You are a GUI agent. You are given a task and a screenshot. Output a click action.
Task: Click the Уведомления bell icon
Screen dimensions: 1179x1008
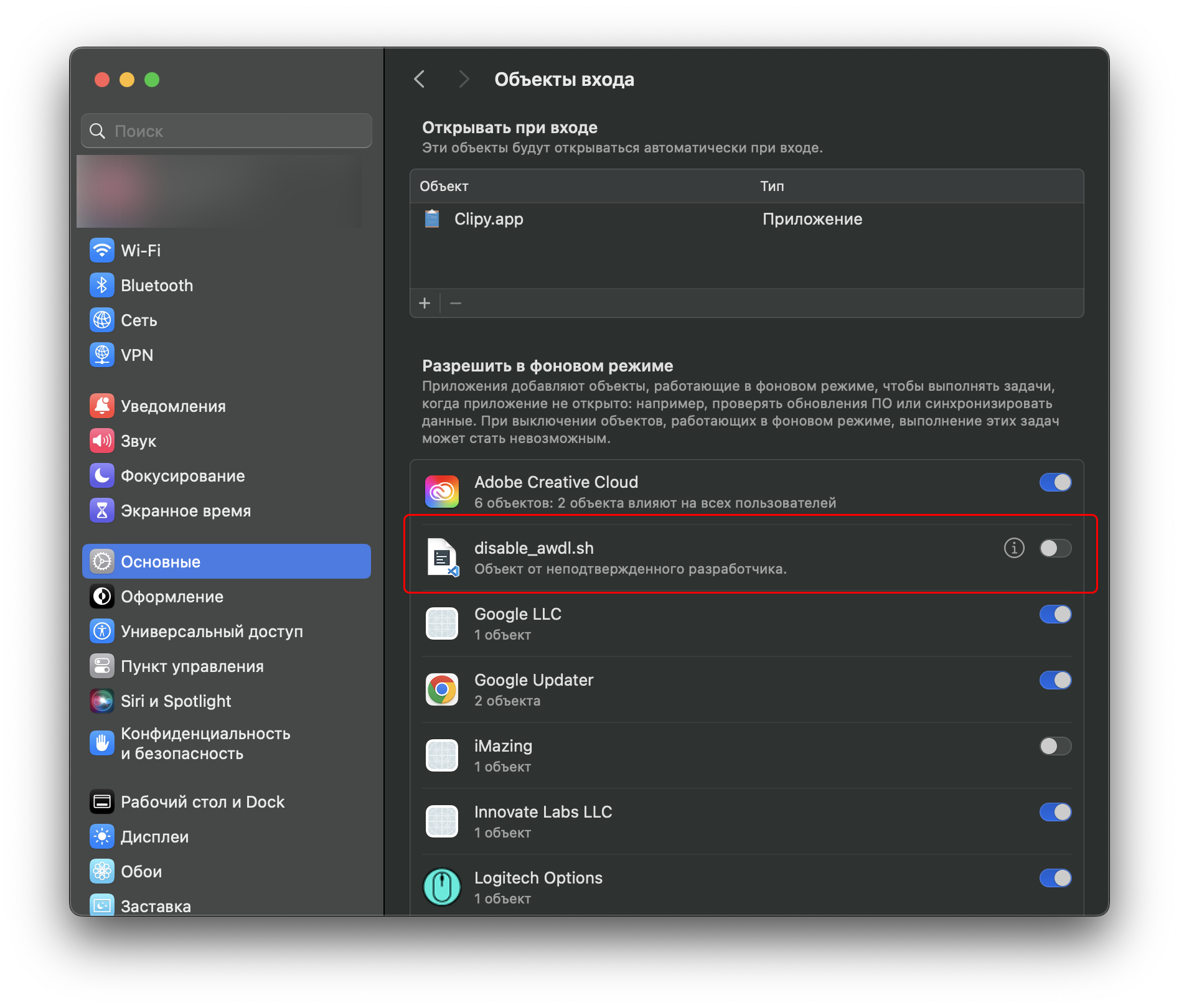coord(102,406)
